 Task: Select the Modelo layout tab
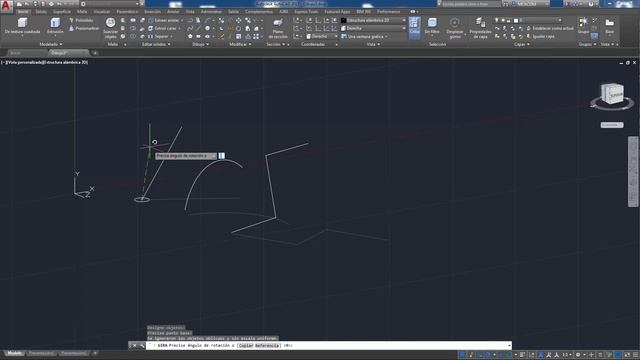pos(15,353)
